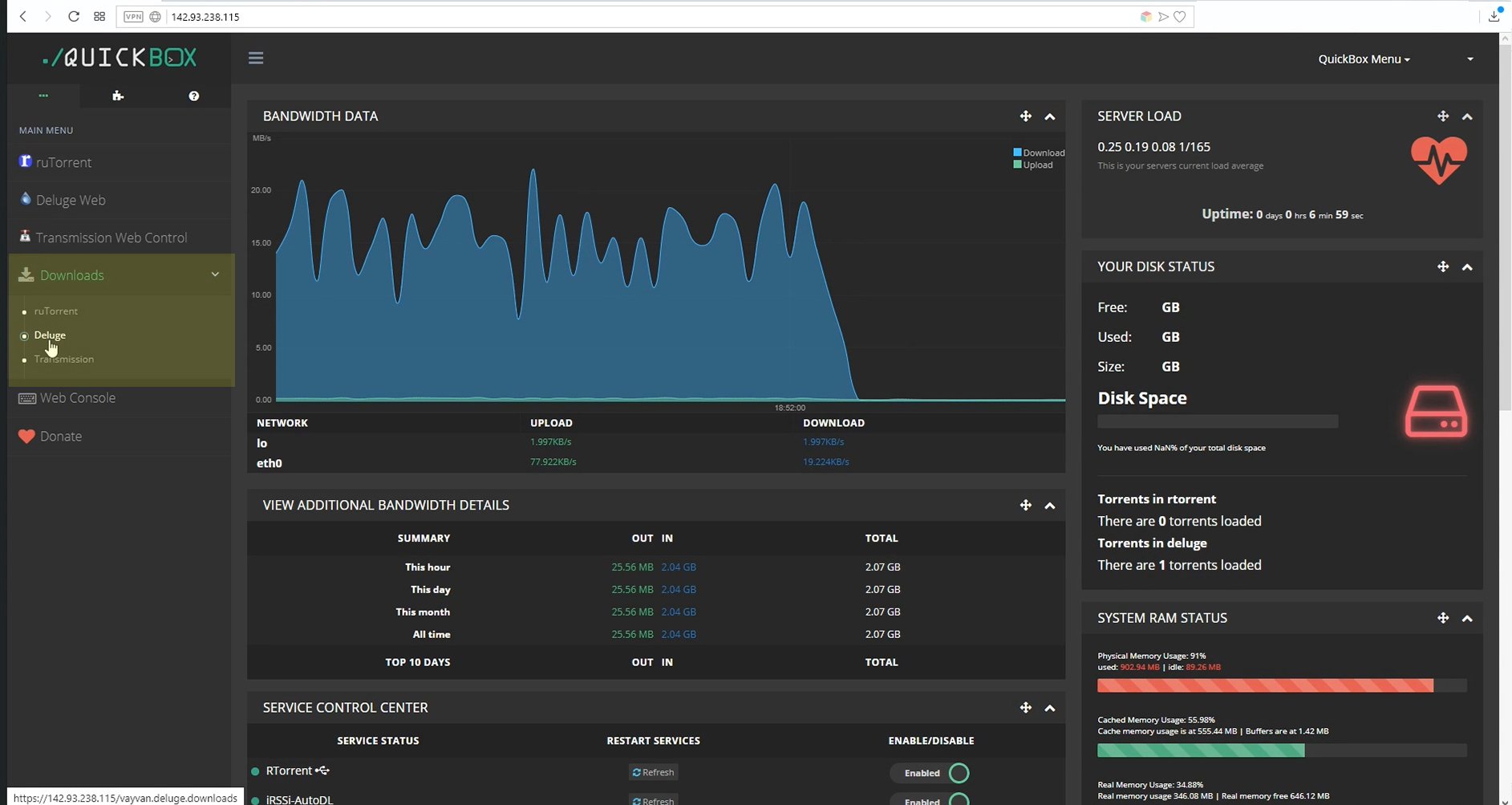Click the Physical Memory Usage bar
Image resolution: width=1512 pixels, height=805 pixels.
1282,685
